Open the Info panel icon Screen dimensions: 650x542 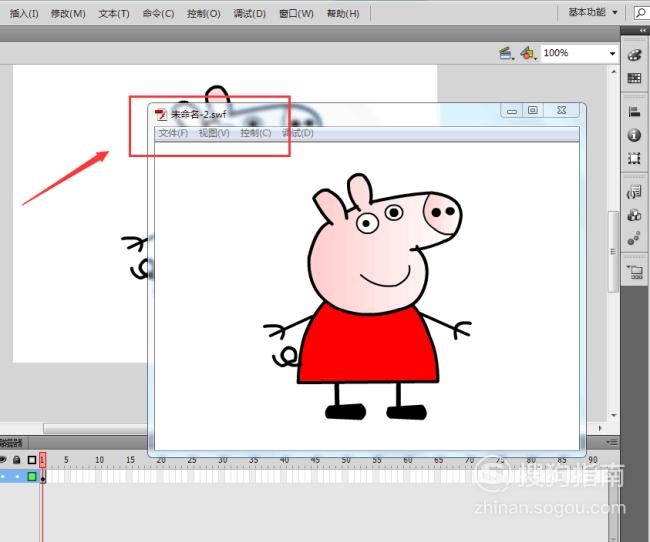click(634, 135)
